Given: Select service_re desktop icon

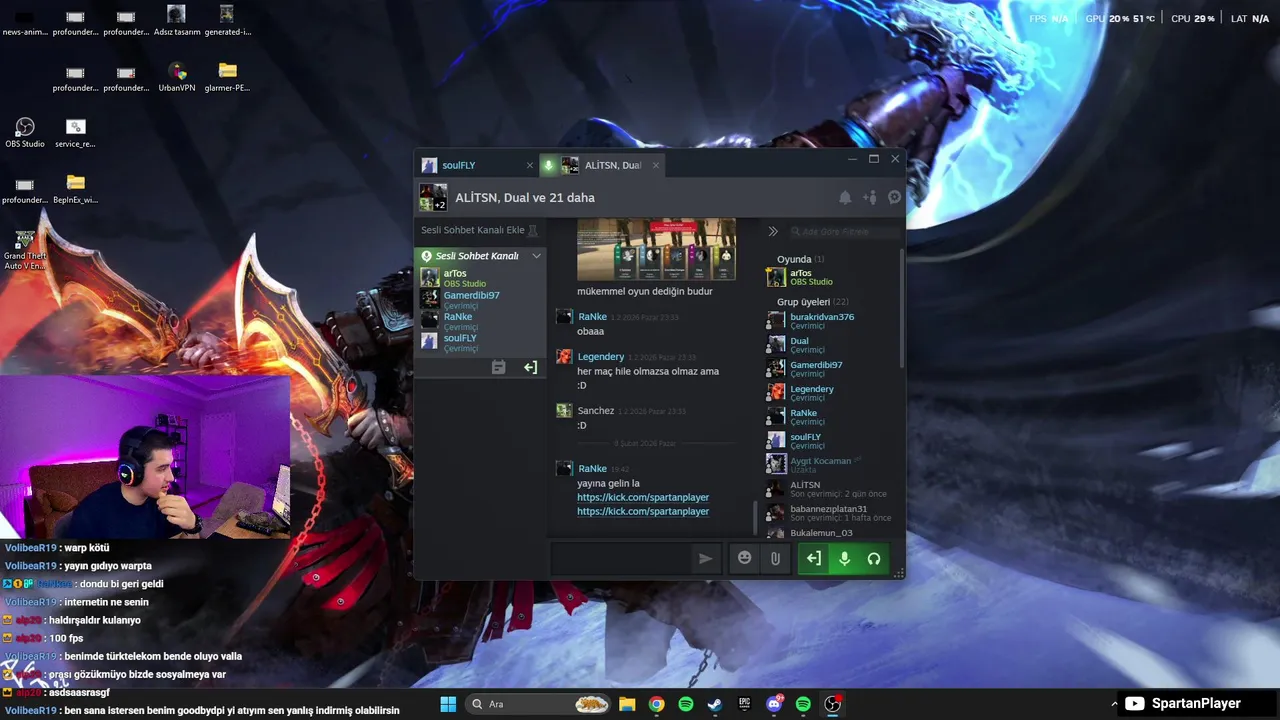Looking at the screenshot, I should [x=76, y=133].
